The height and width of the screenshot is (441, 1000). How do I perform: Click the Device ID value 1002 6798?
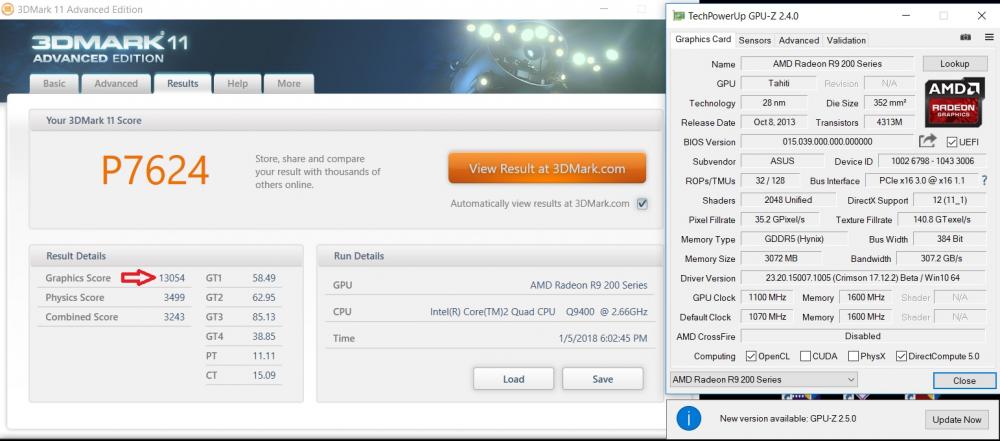click(x=930, y=161)
